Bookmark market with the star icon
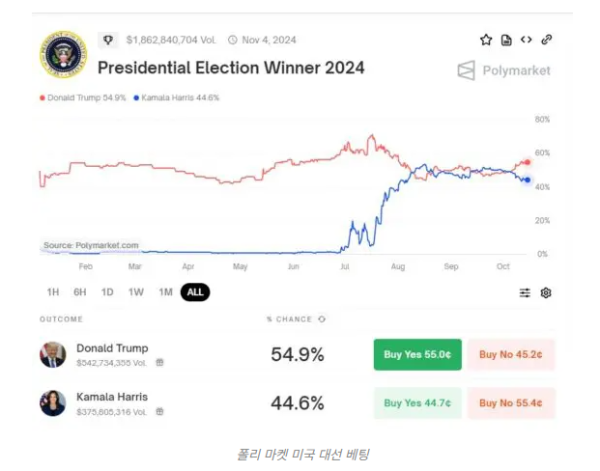Screen dimensions: 600x471 (486, 40)
